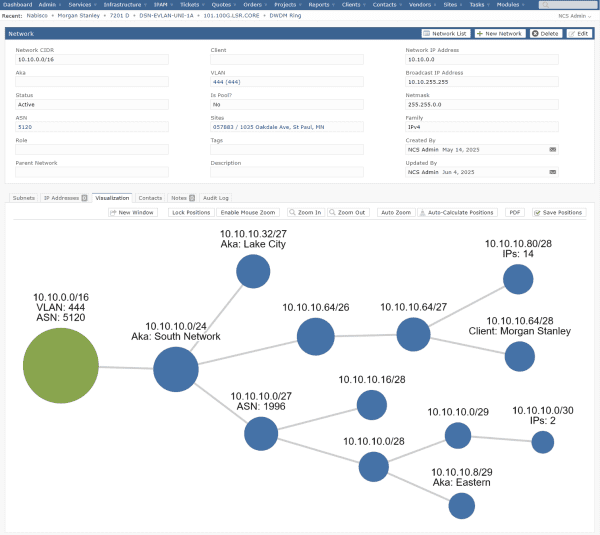
Task: Open the Infrastructure dropdown menu
Action: [125, 5]
